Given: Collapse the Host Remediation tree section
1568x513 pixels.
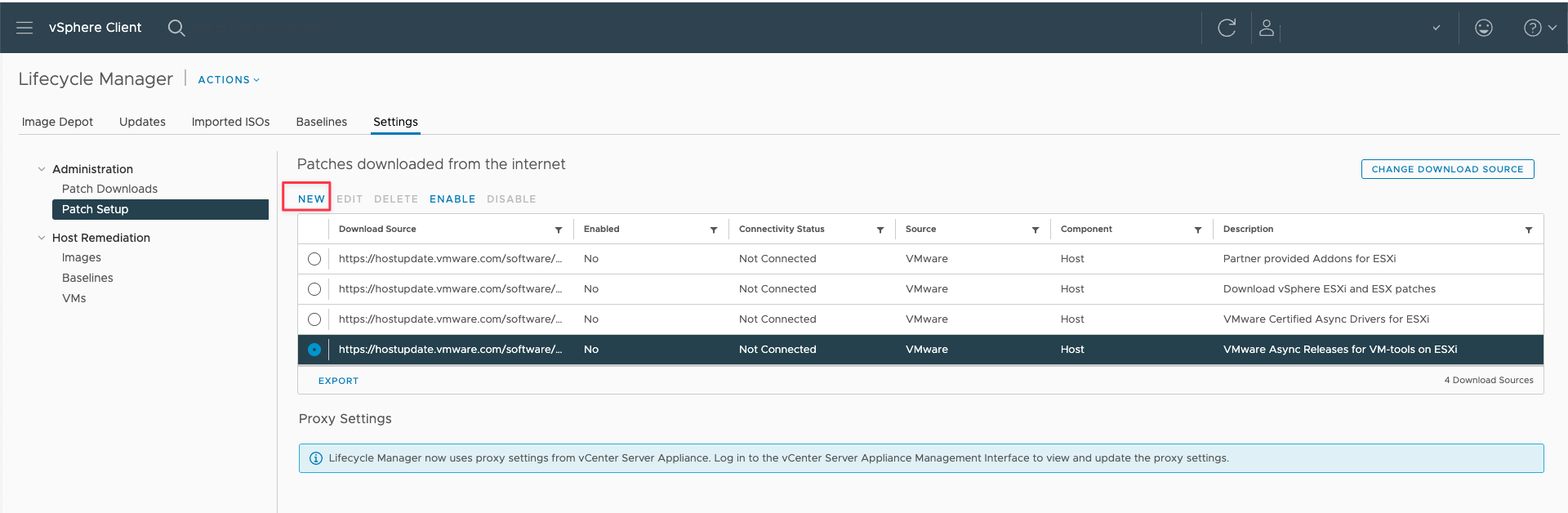Looking at the screenshot, I should coord(42,238).
